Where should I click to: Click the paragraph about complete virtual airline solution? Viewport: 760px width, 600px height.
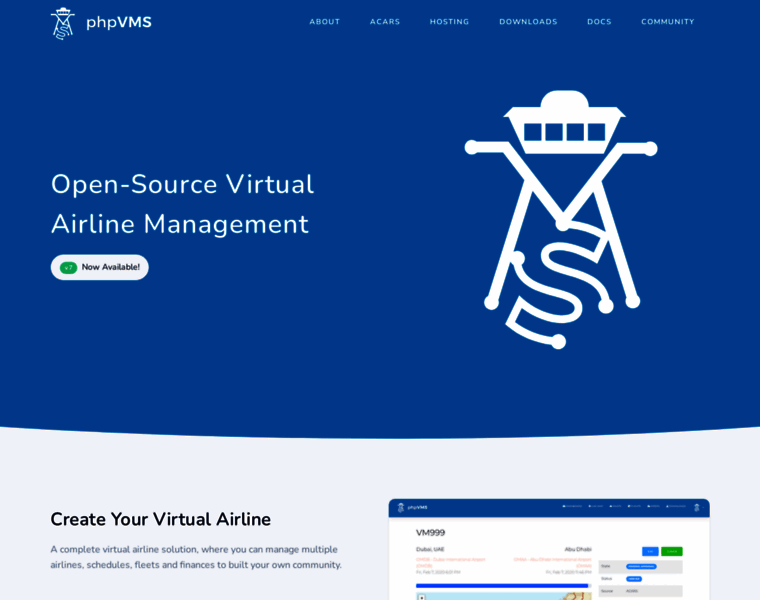pyautogui.click(x=196, y=557)
